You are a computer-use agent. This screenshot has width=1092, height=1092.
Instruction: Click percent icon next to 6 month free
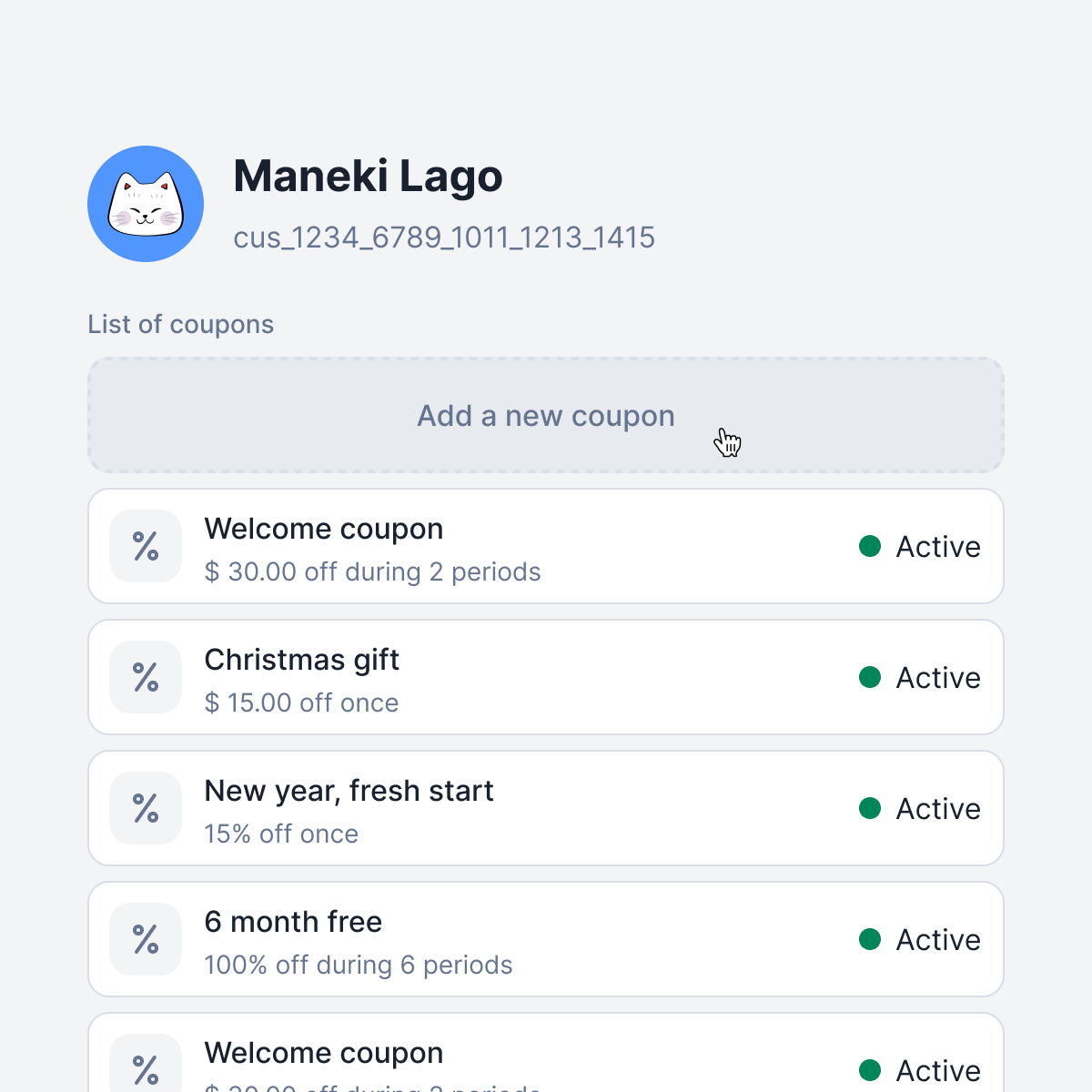(146, 939)
